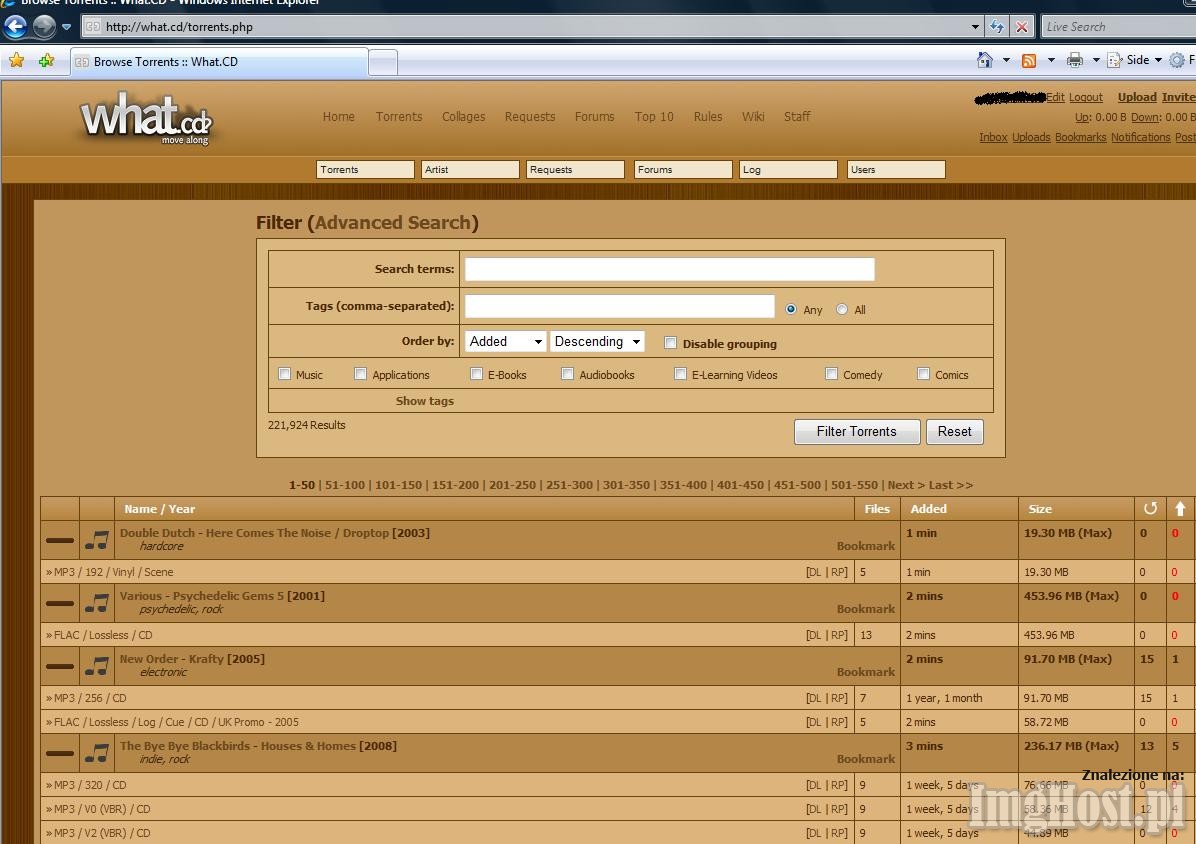Click the Next > pagination link

pyautogui.click(x=906, y=485)
